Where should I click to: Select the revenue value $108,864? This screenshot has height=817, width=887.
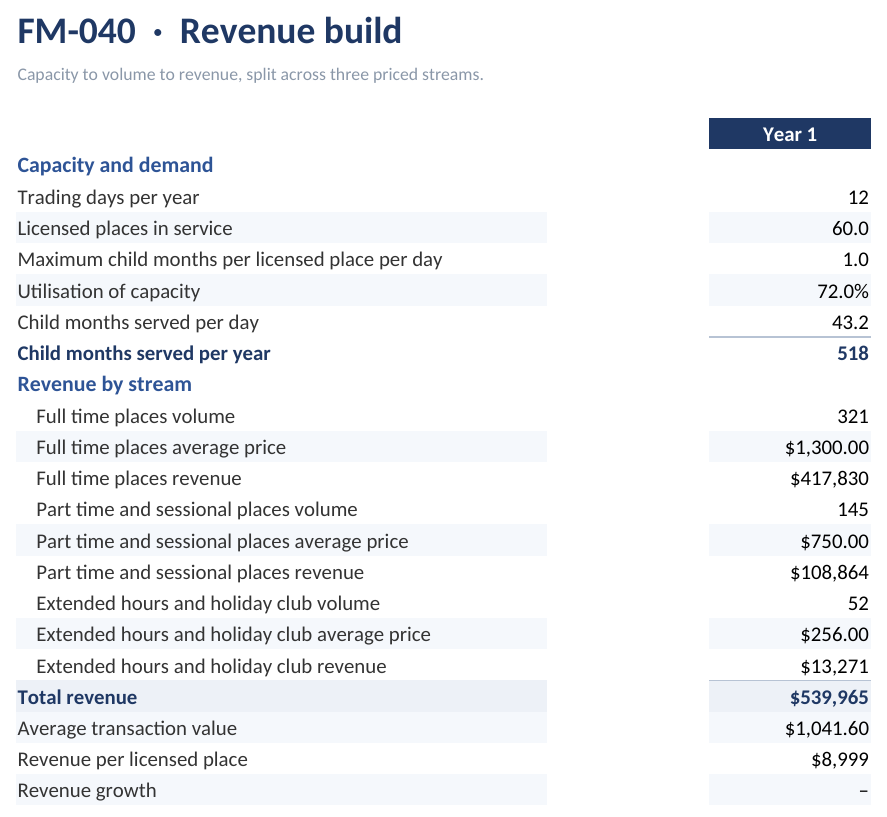(x=829, y=573)
